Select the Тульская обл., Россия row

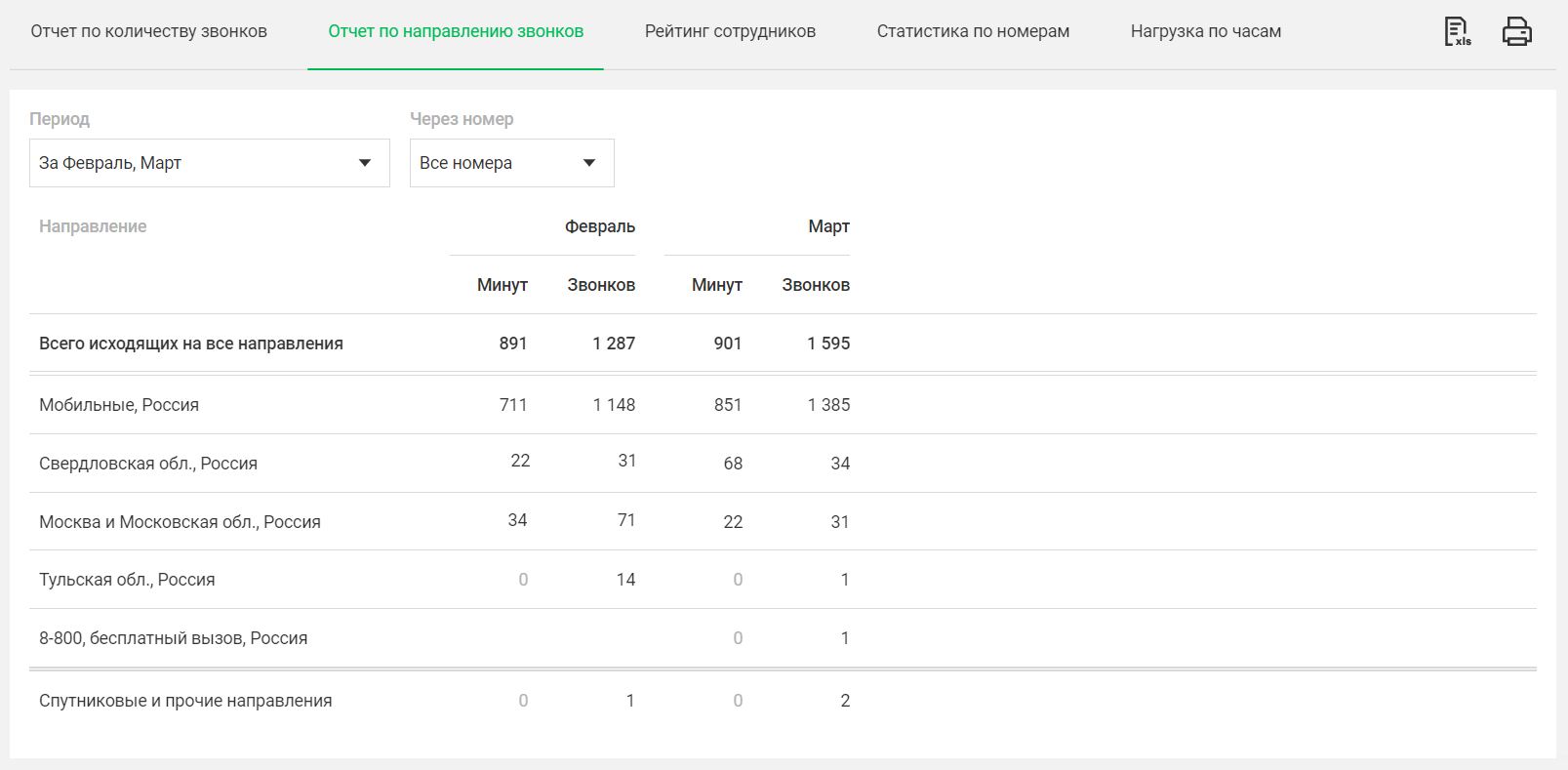(127, 580)
